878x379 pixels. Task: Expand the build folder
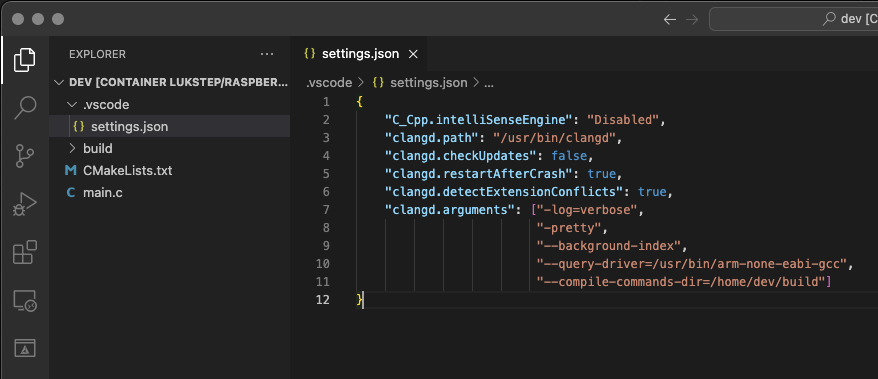click(x=72, y=148)
